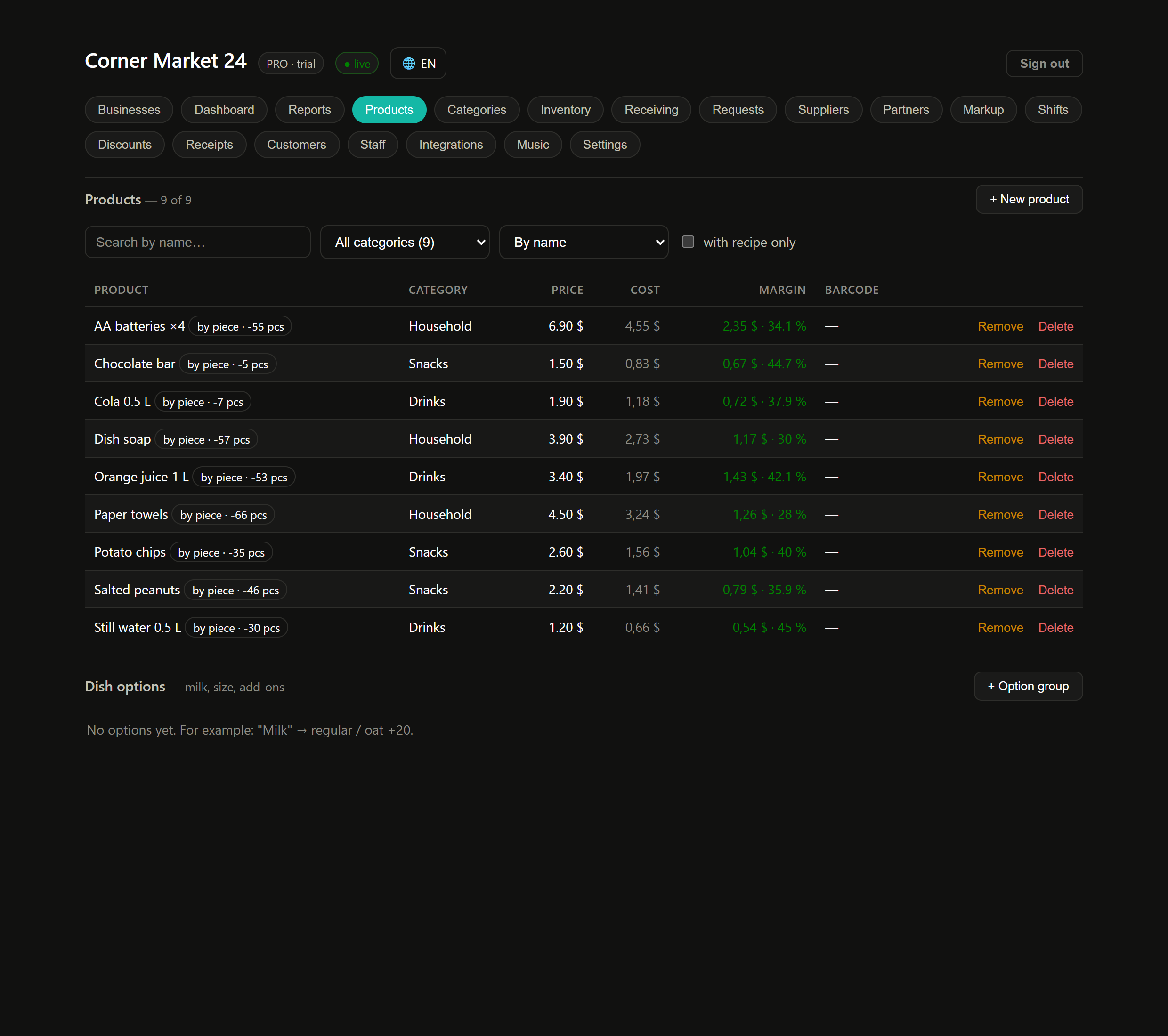Switch to the Staff tab

click(x=373, y=145)
